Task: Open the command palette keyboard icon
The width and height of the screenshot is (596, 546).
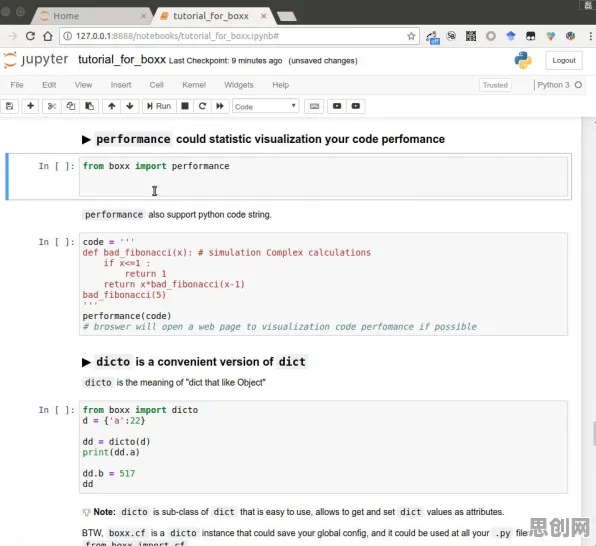Action: tap(314, 106)
